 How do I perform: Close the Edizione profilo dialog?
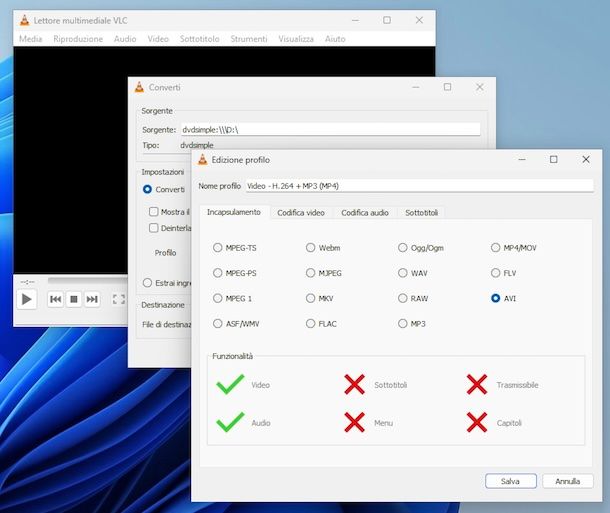586,159
